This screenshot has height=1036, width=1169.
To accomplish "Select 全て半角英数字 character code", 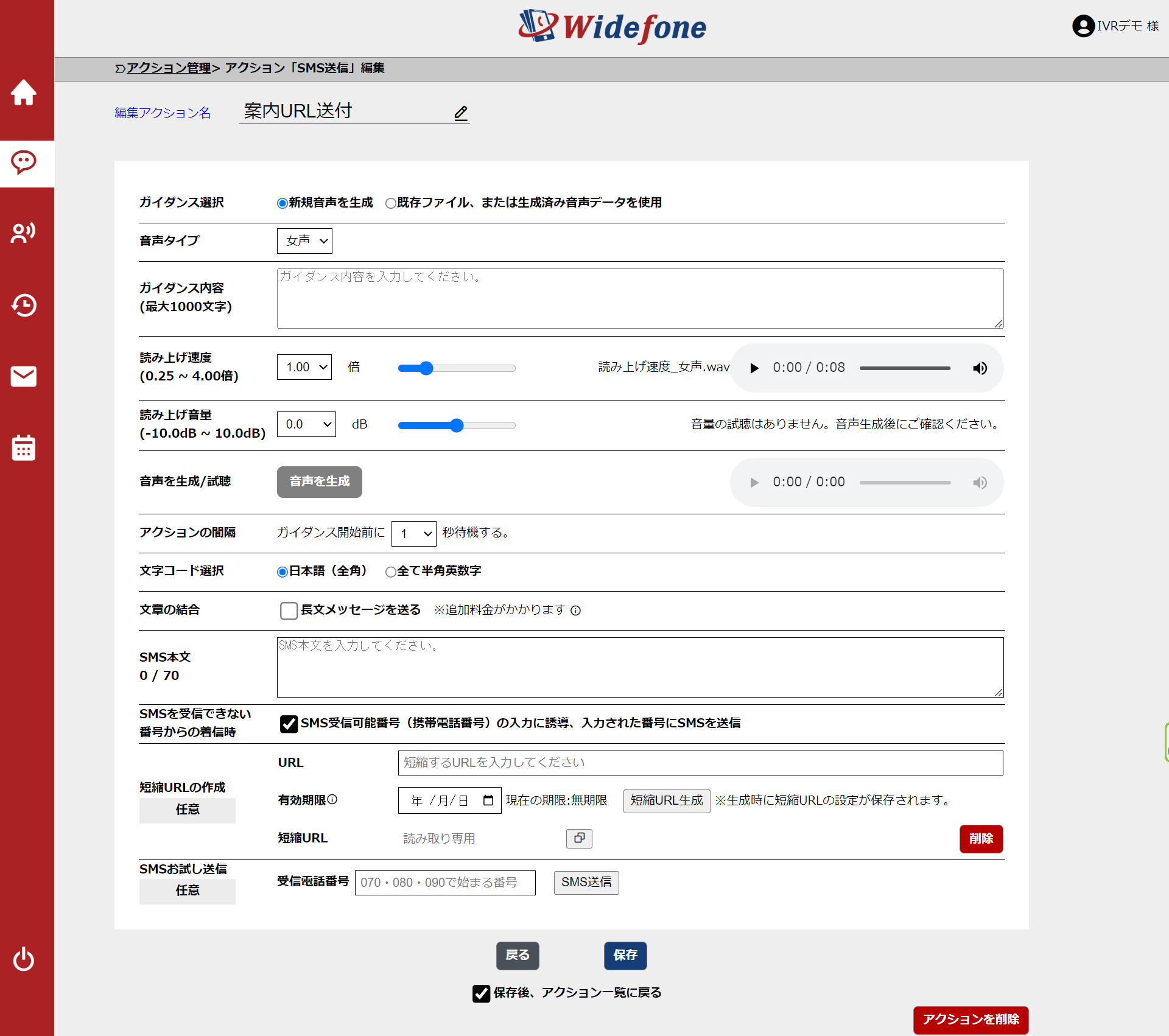I will tap(390, 572).
